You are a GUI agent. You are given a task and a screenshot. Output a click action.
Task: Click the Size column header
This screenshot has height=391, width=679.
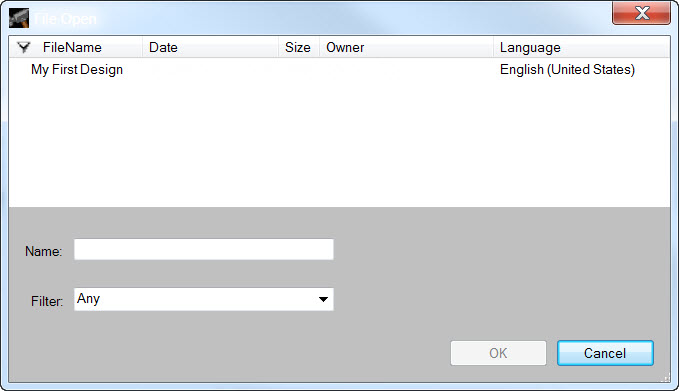[298, 47]
